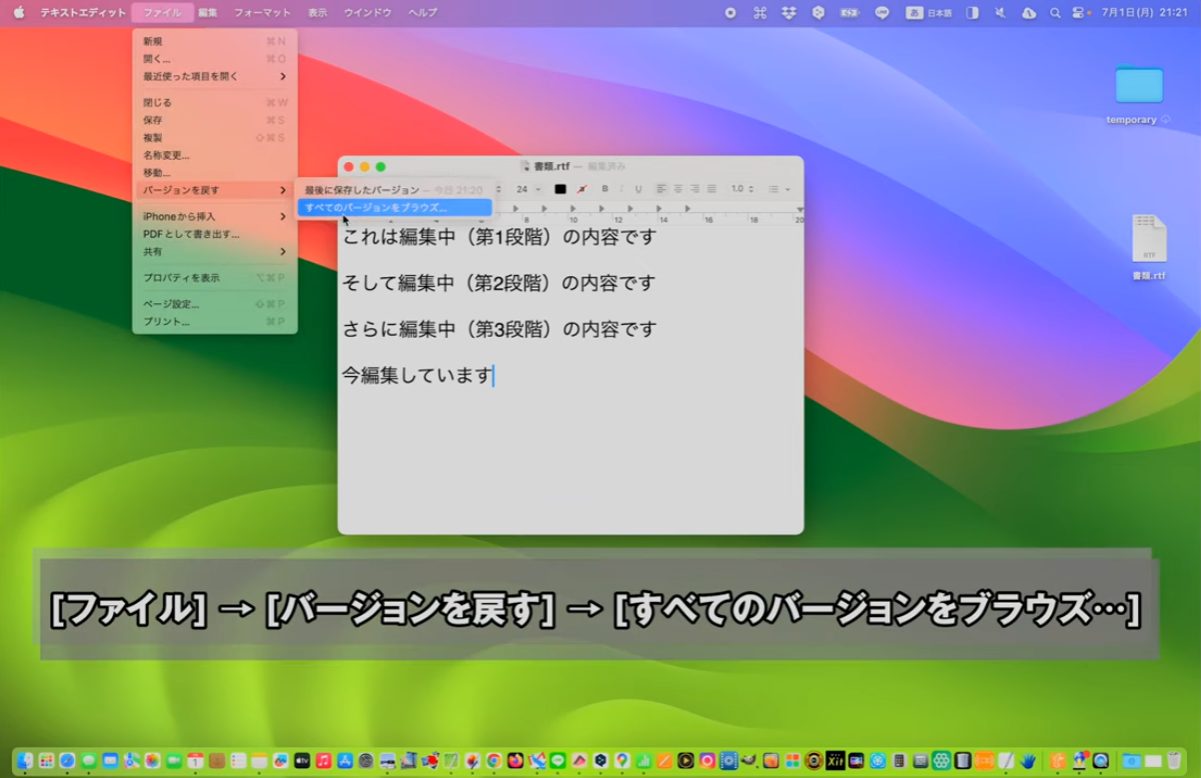Choose 閉じる from the File menu
This screenshot has height=778, width=1201.
[215, 102]
